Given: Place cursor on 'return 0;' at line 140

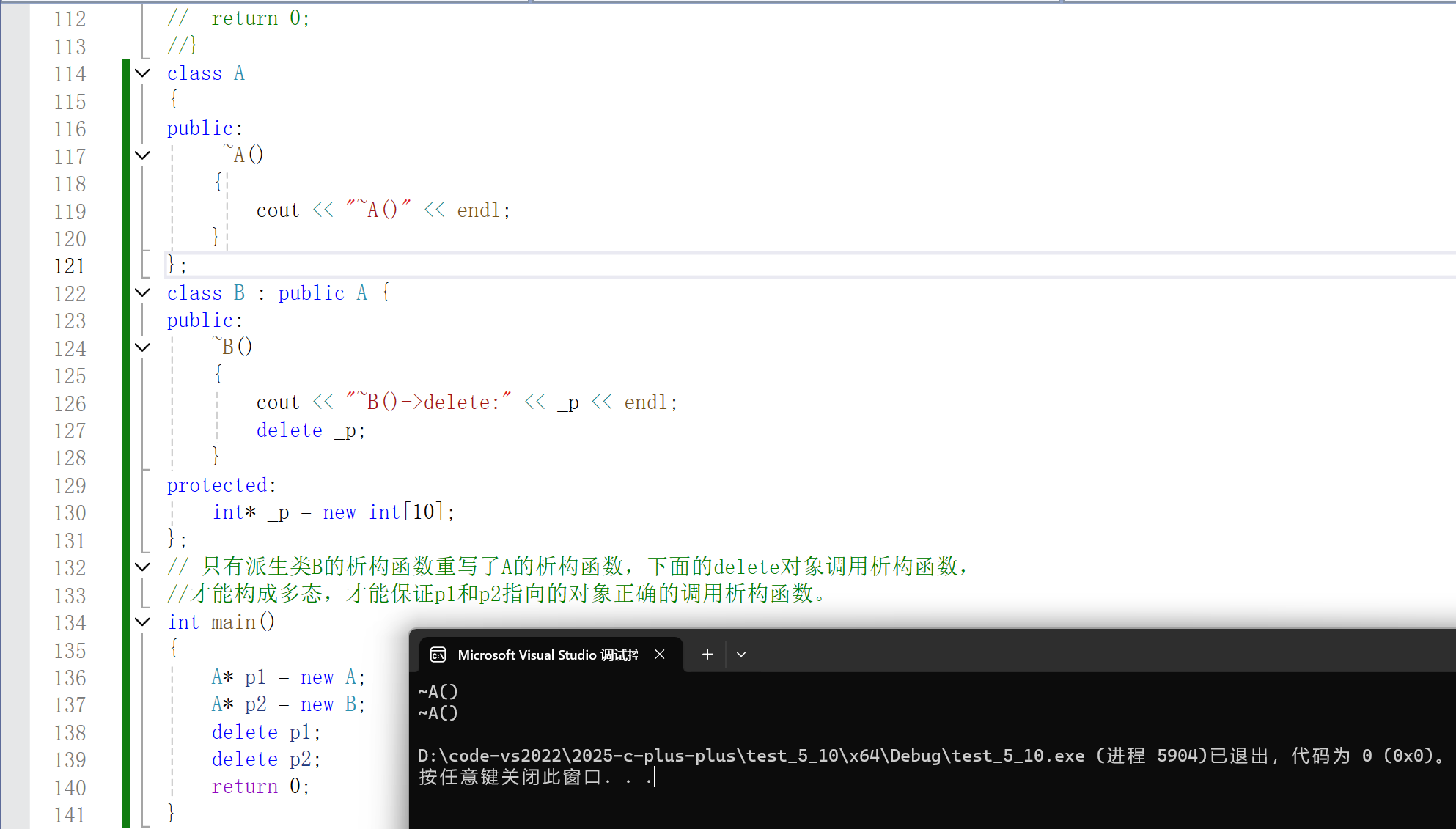Looking at the screenshot, I should (260, 787).
